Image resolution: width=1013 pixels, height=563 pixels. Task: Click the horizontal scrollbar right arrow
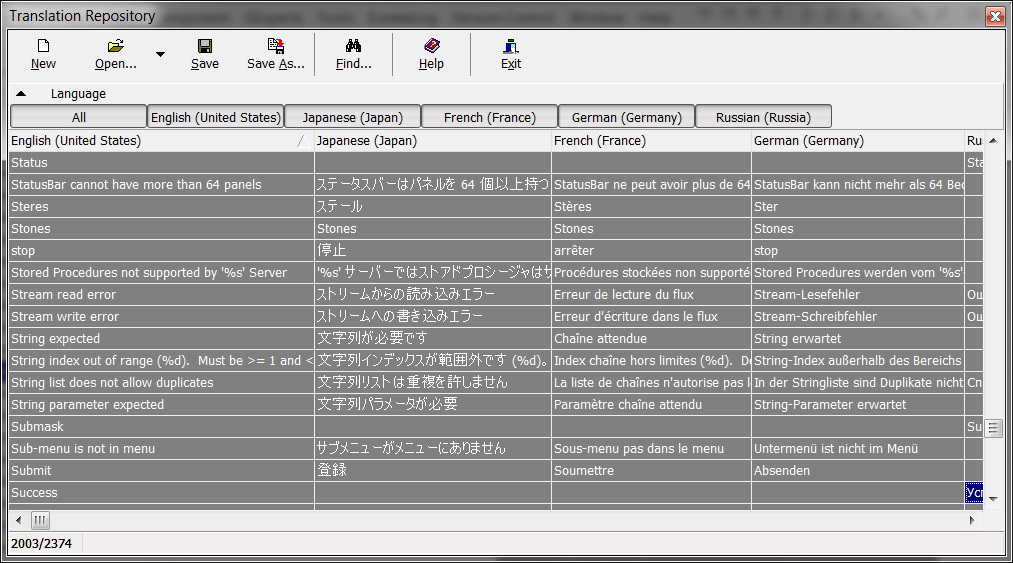[x=972, y=520]
